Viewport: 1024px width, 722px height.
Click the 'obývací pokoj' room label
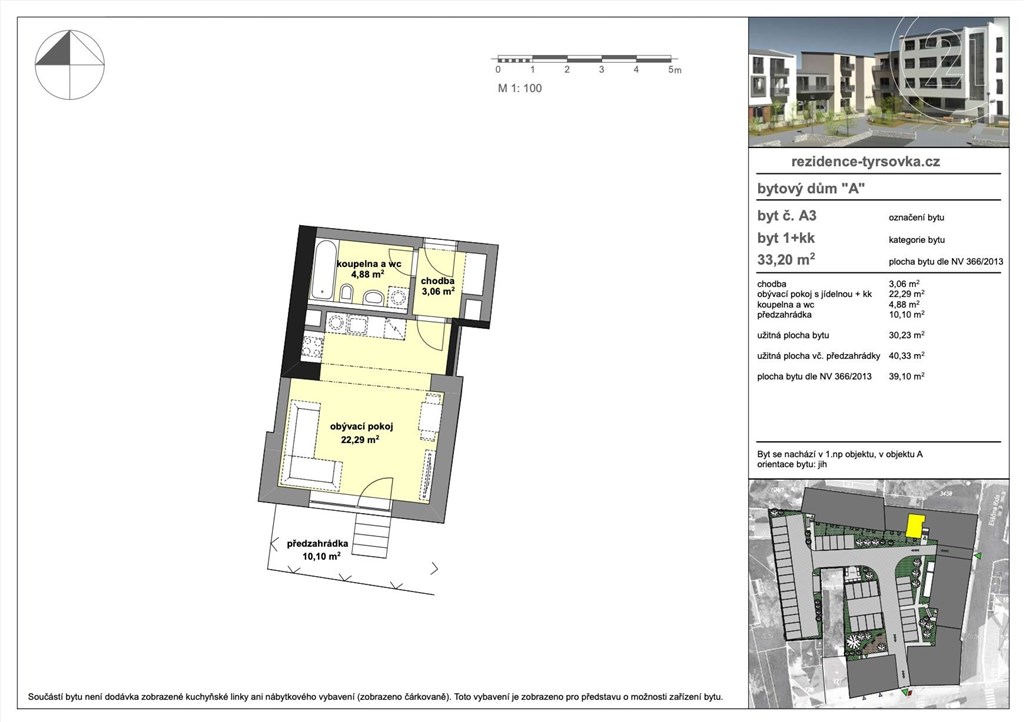pyautogui.click(x=361, y=427)
